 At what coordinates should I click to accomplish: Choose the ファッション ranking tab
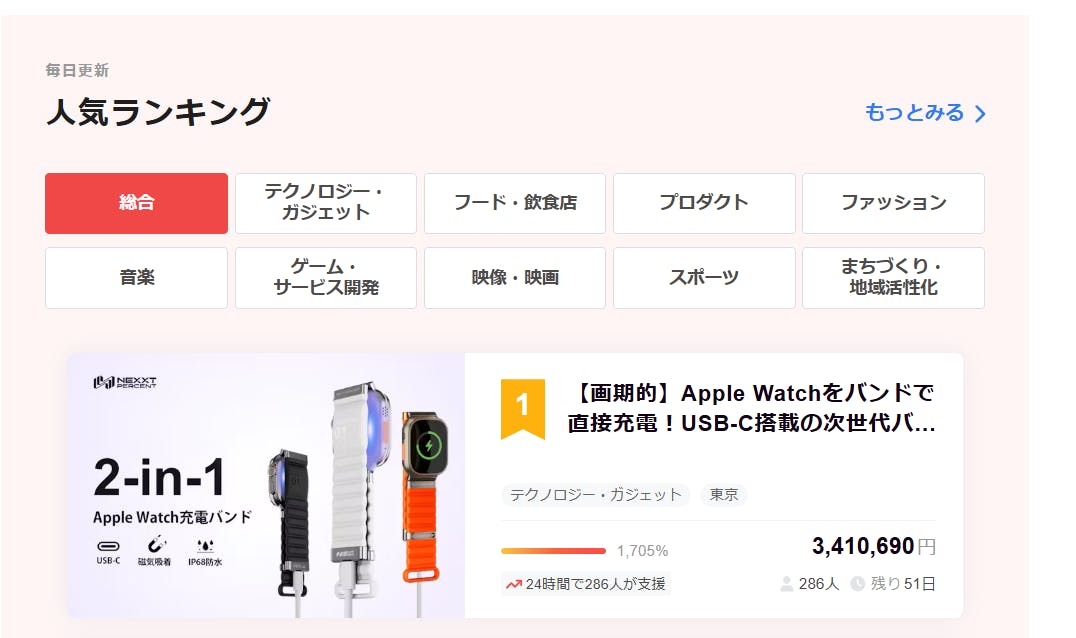click(x=893, y=203)
